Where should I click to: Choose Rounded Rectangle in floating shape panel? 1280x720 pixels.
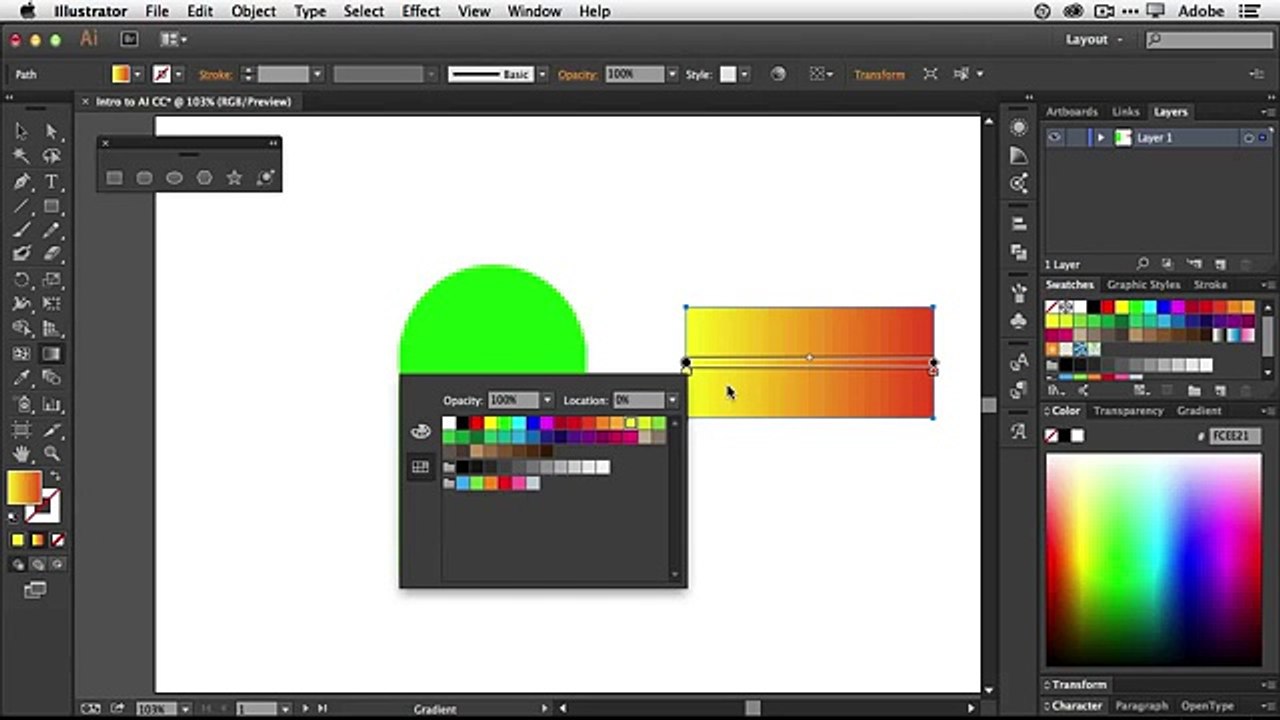(144, 177)
